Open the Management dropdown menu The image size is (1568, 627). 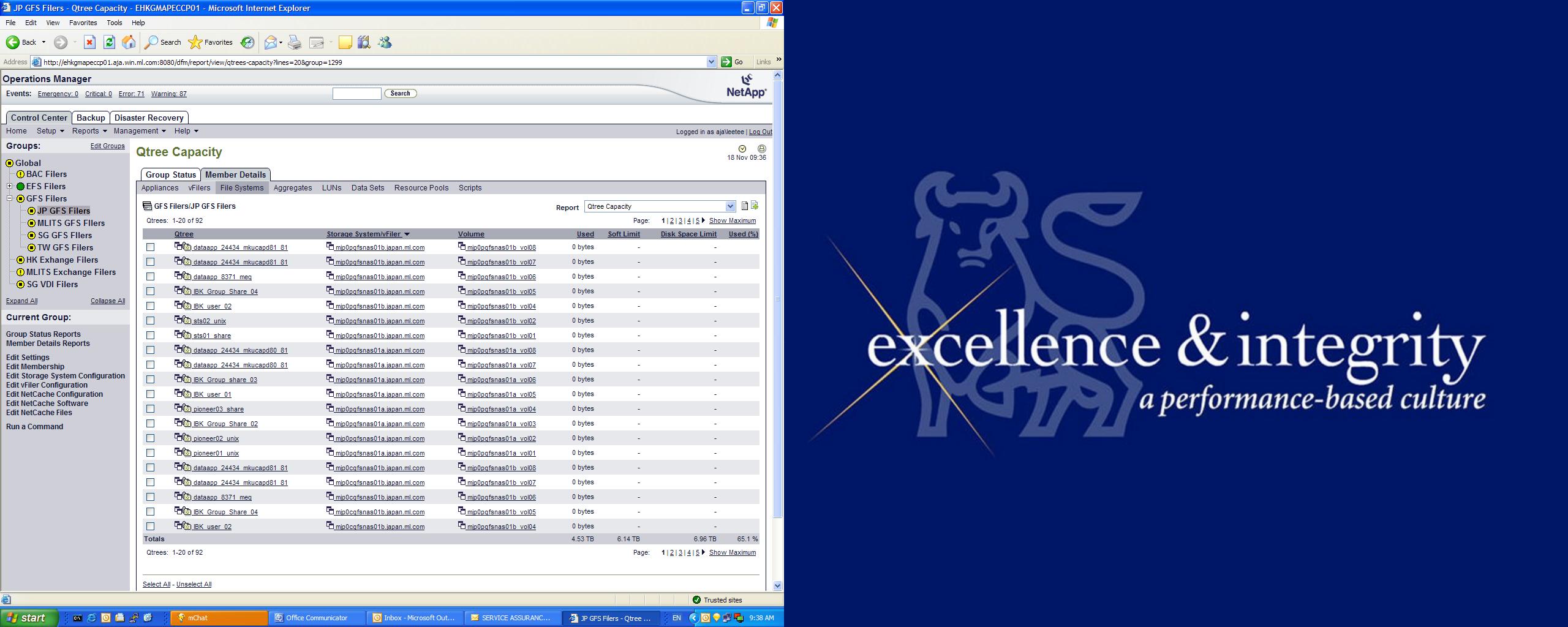pyautogui.click(x=140, y=131)
